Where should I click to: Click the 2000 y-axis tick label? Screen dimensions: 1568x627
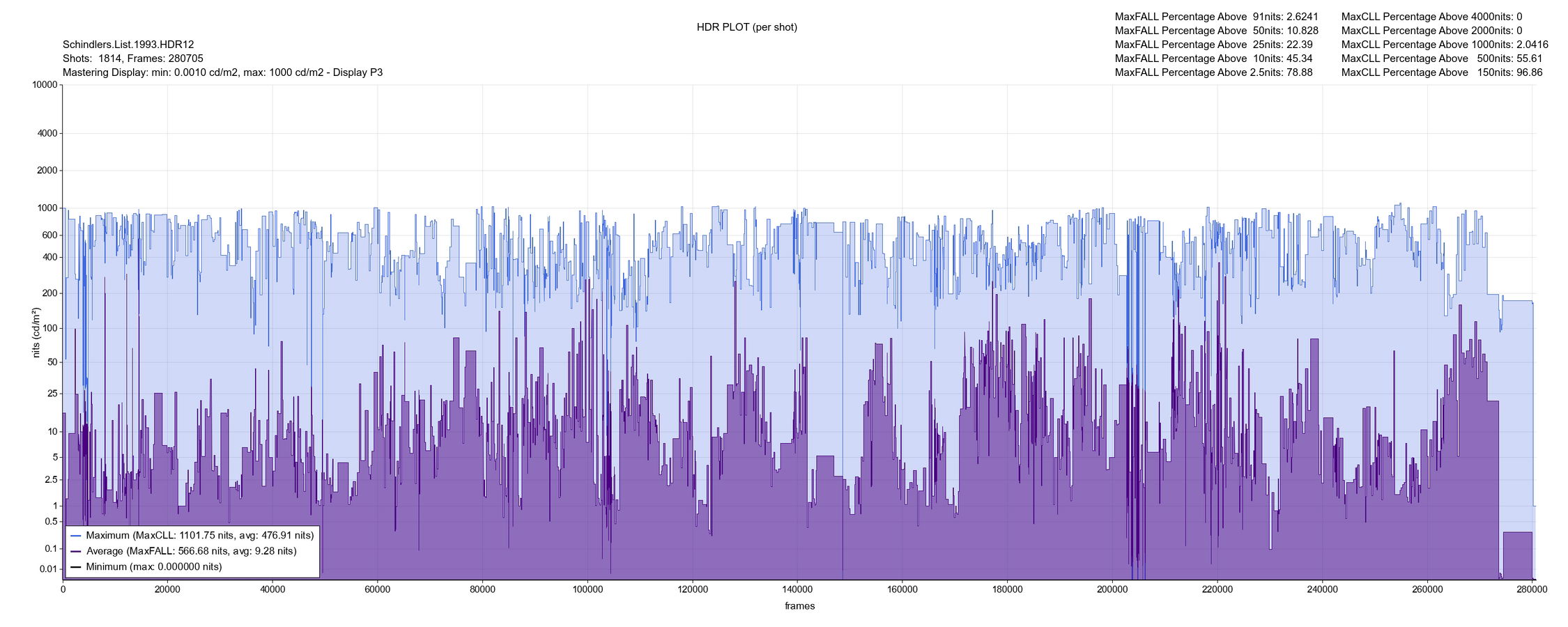tap(47, 171)
